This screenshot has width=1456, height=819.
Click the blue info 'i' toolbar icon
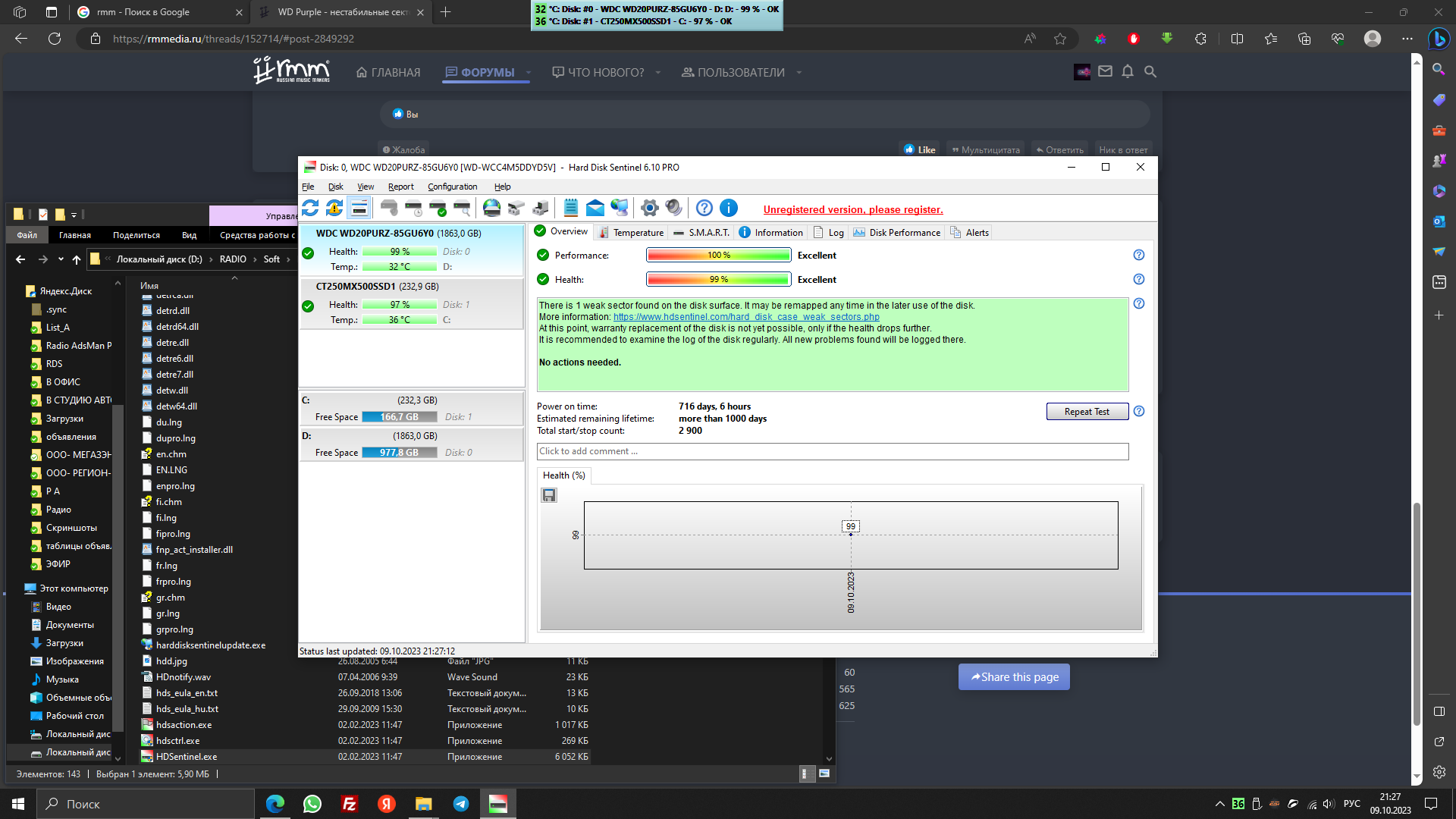(729, 208)
